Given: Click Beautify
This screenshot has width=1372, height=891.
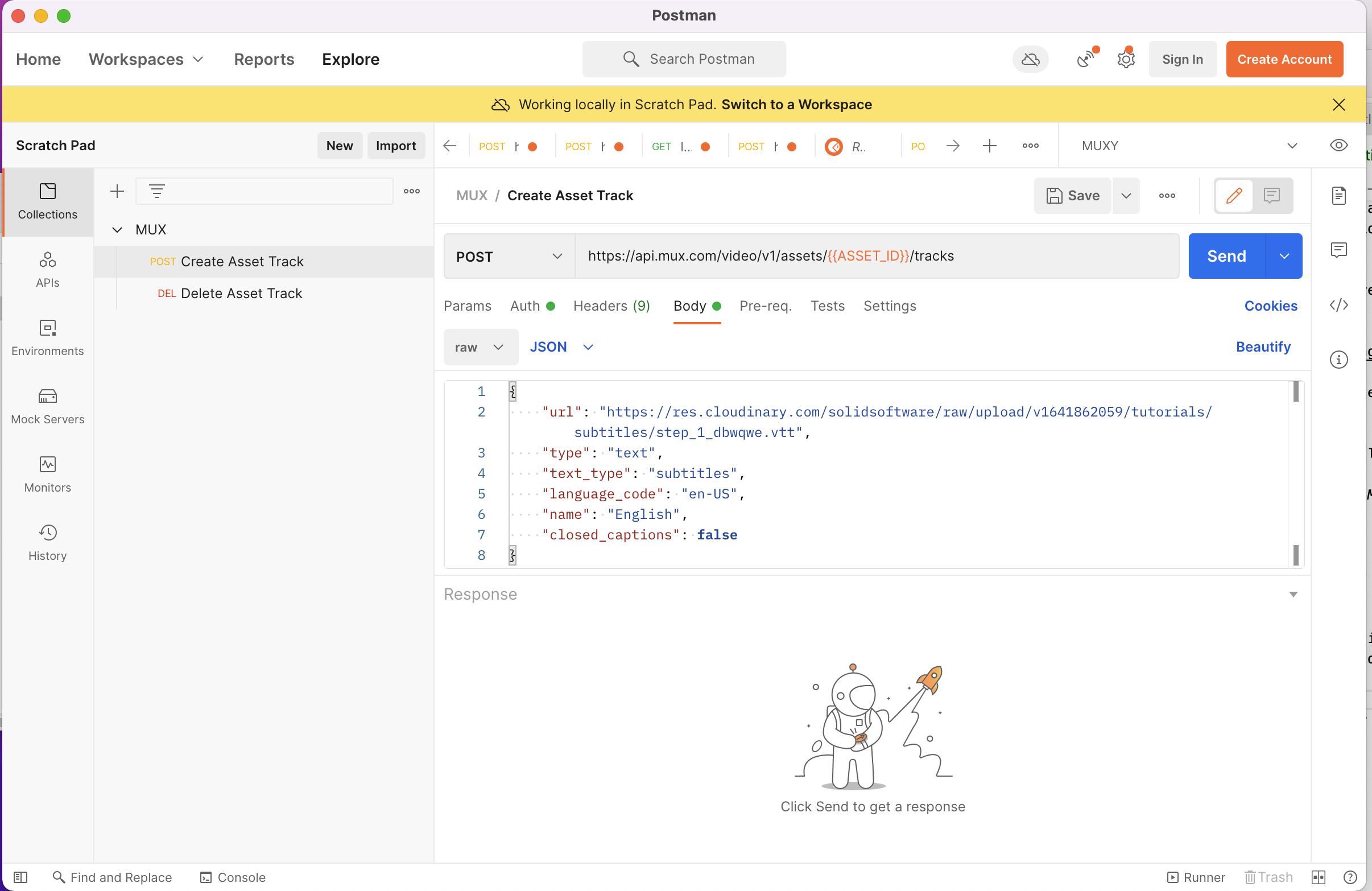Looking at the screenshot, I should pos(1263,346).
